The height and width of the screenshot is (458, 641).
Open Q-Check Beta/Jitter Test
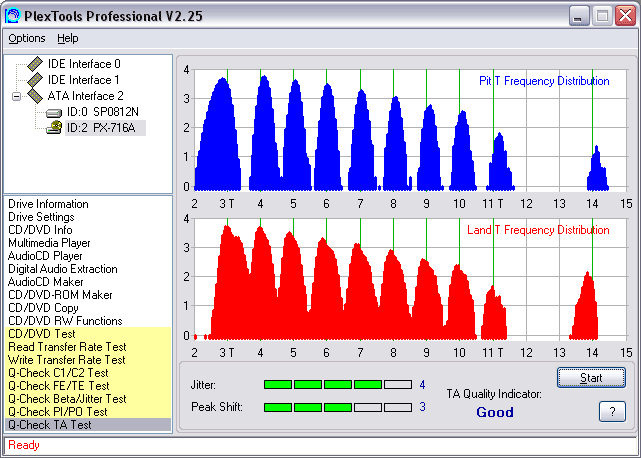coord(88,399)
